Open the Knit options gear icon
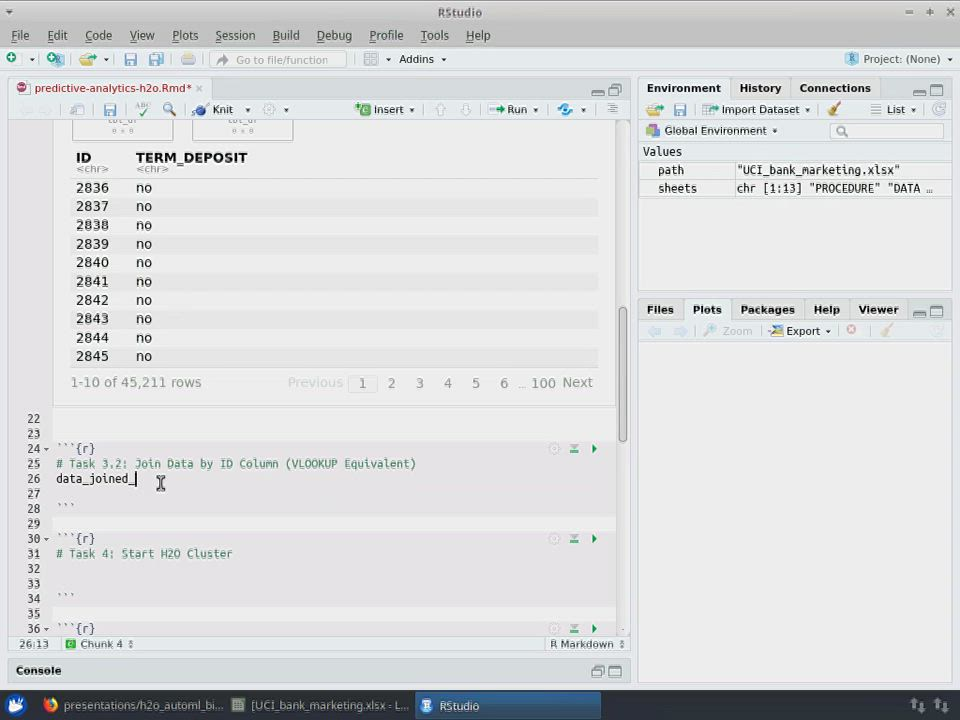960x720 pixels. point(269,110)
